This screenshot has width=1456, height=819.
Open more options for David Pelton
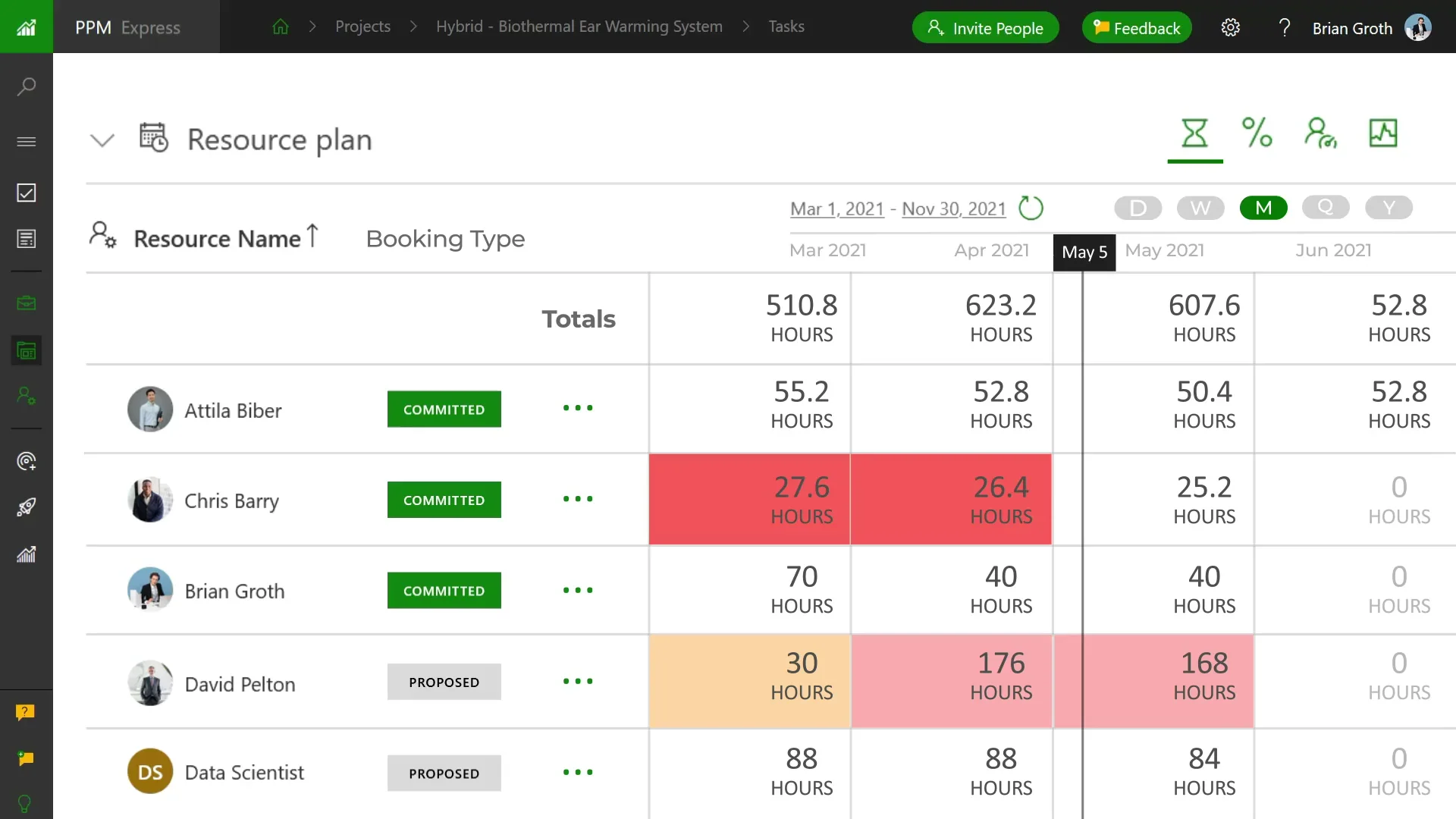[x=578, y=681]
